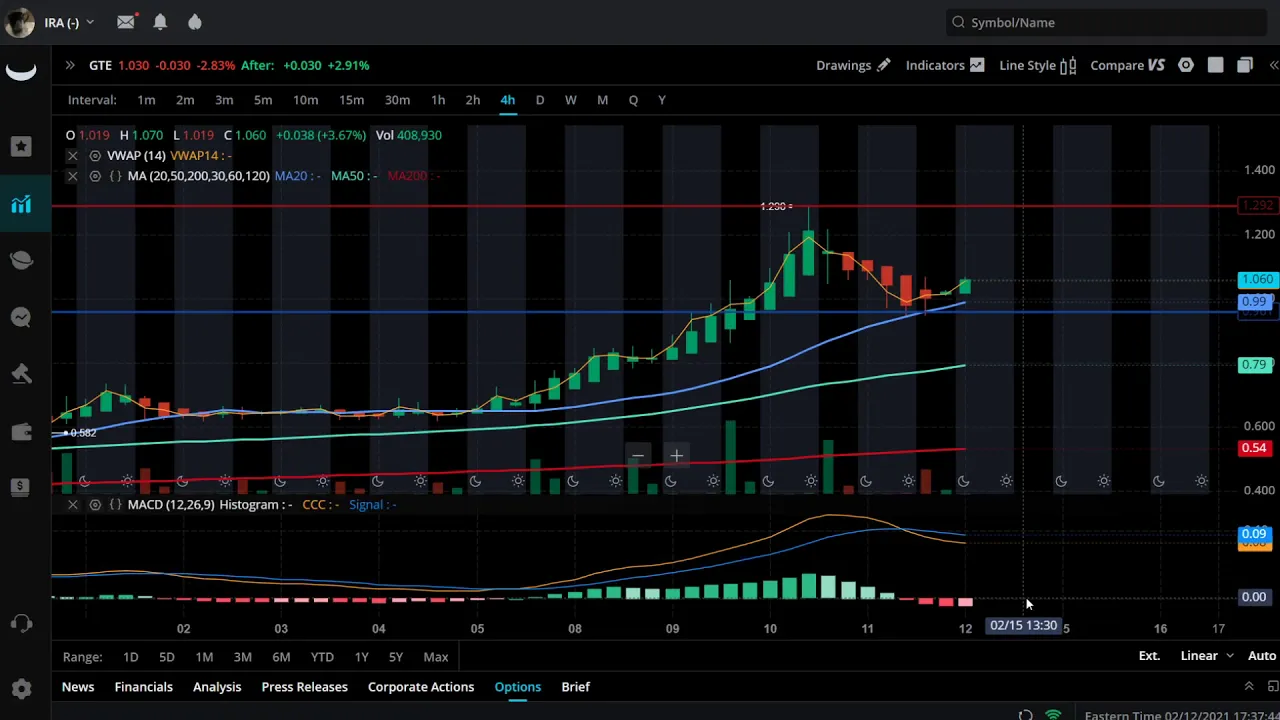
Task: Edit the MA indicator braces icon
Action: click(x=116, y=176)
